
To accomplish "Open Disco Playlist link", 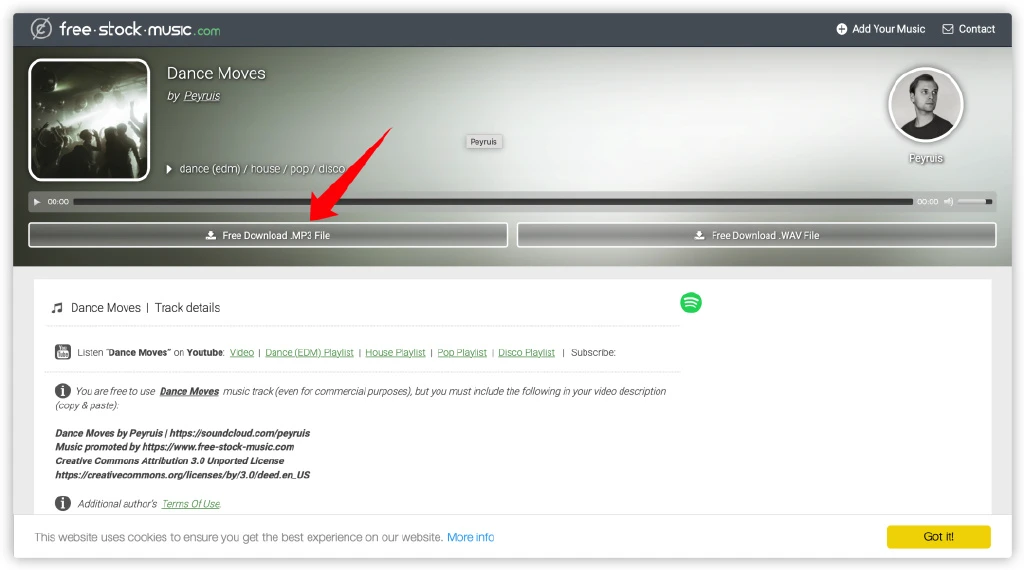I will pos(526,353).
